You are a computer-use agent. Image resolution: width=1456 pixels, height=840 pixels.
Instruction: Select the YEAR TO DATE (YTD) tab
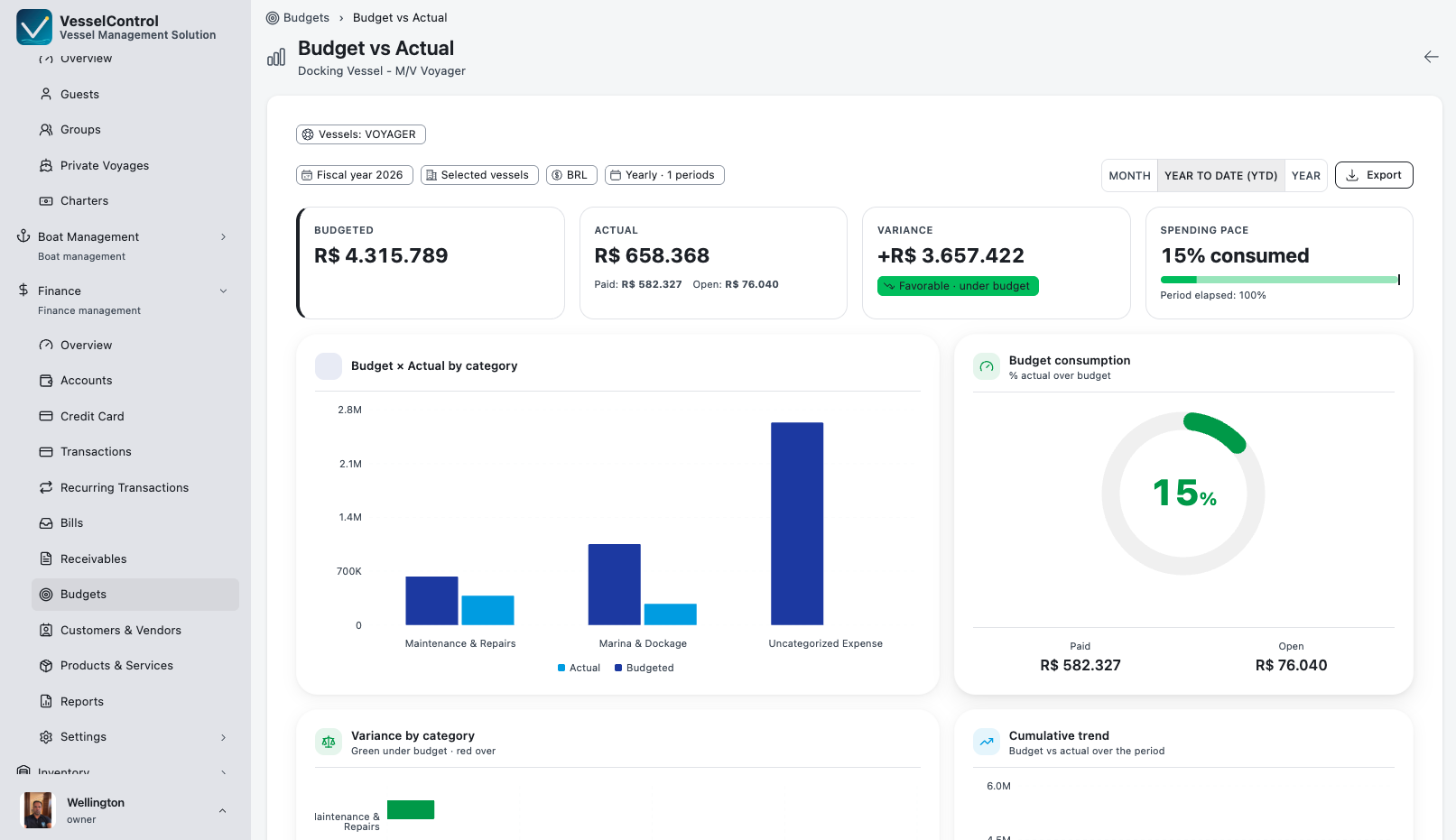coord(1220,176)
